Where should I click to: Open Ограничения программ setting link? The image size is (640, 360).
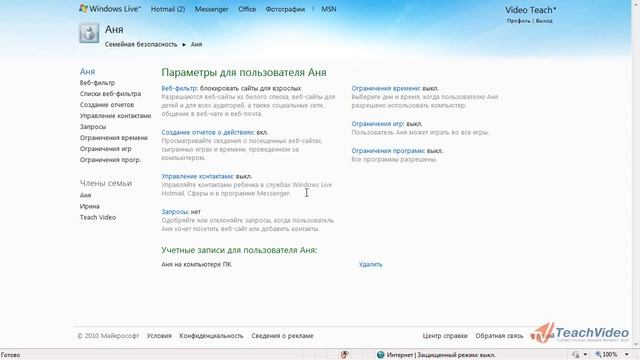(x=388, y=151)
